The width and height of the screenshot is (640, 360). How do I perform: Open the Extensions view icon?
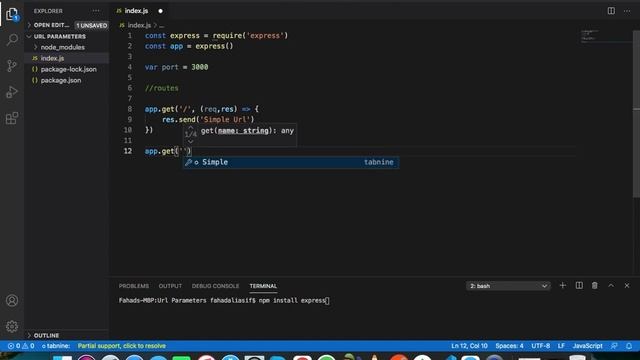(12, 118)
